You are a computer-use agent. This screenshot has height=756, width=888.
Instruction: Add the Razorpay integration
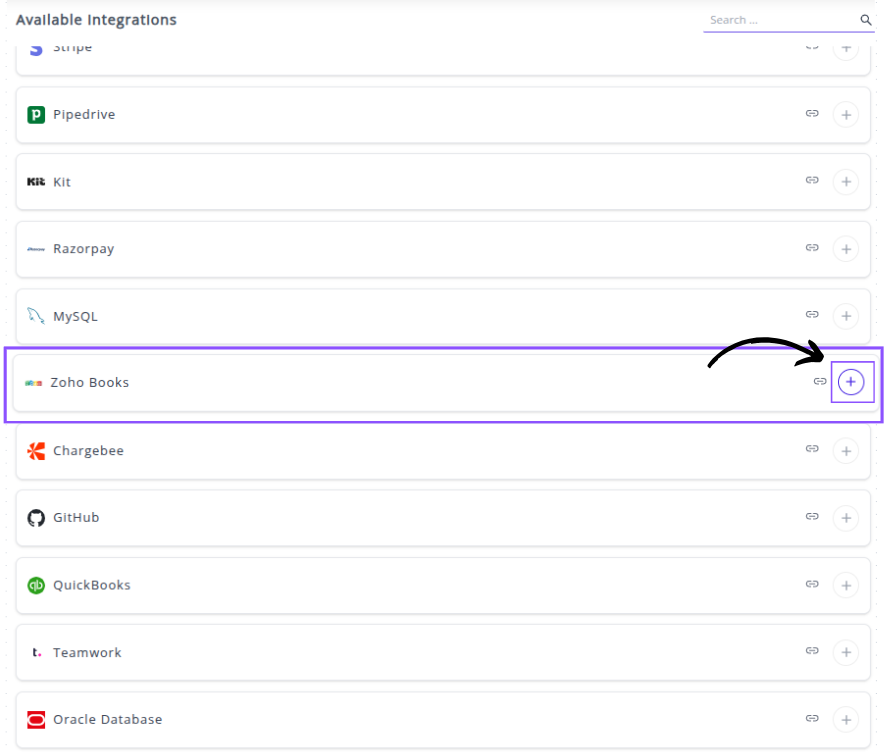click(x=846, y=249)
